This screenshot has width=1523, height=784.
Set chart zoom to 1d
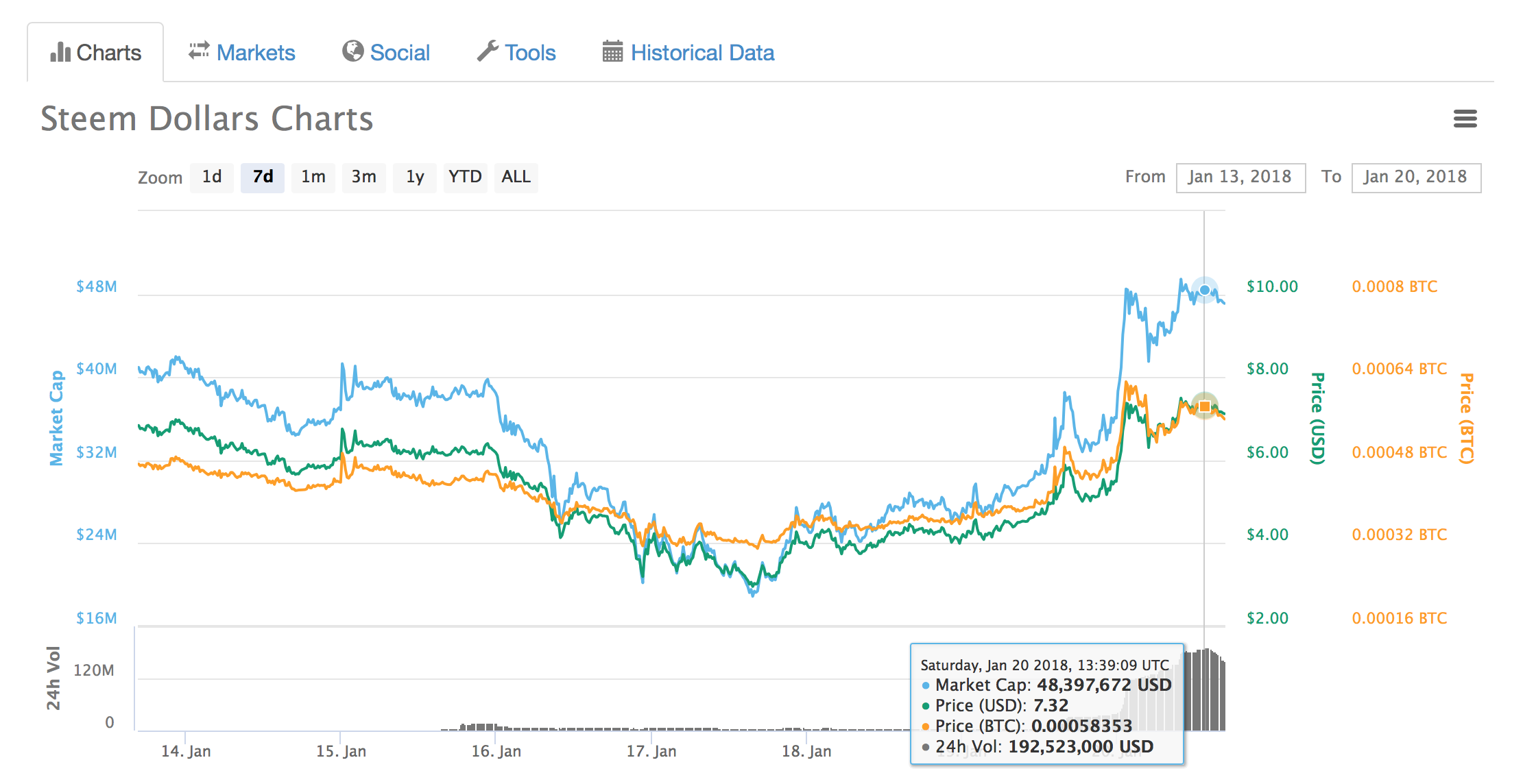coord(212,177)
